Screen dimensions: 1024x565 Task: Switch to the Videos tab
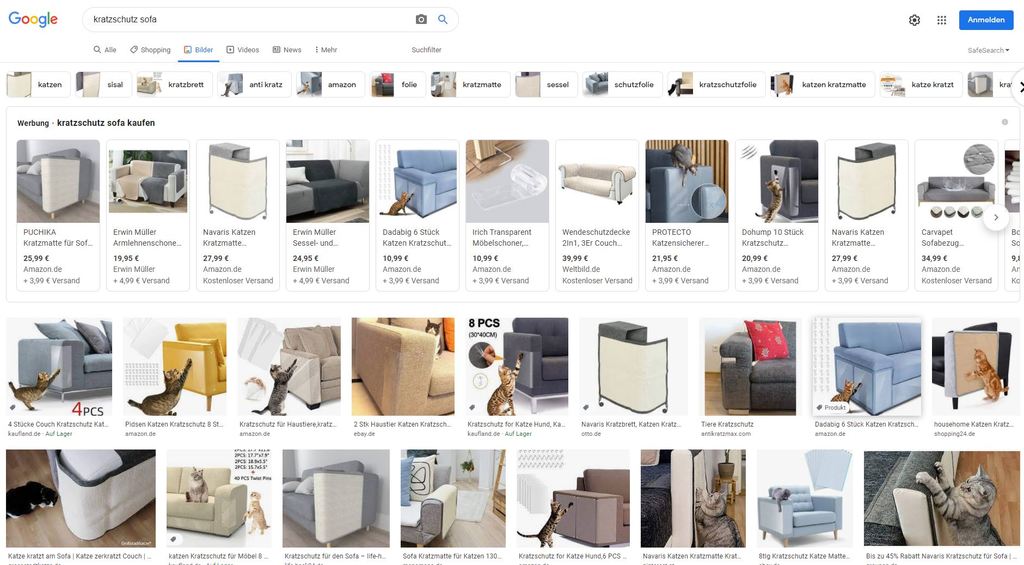[x=243, y=50]
